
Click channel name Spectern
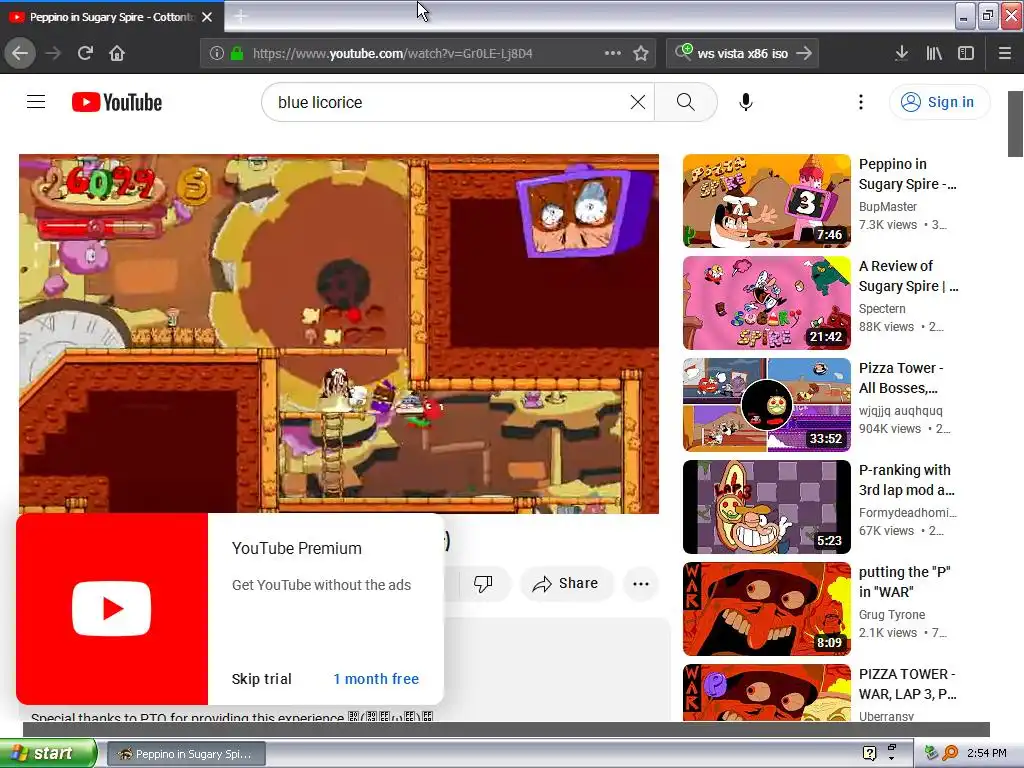[882, 308]
